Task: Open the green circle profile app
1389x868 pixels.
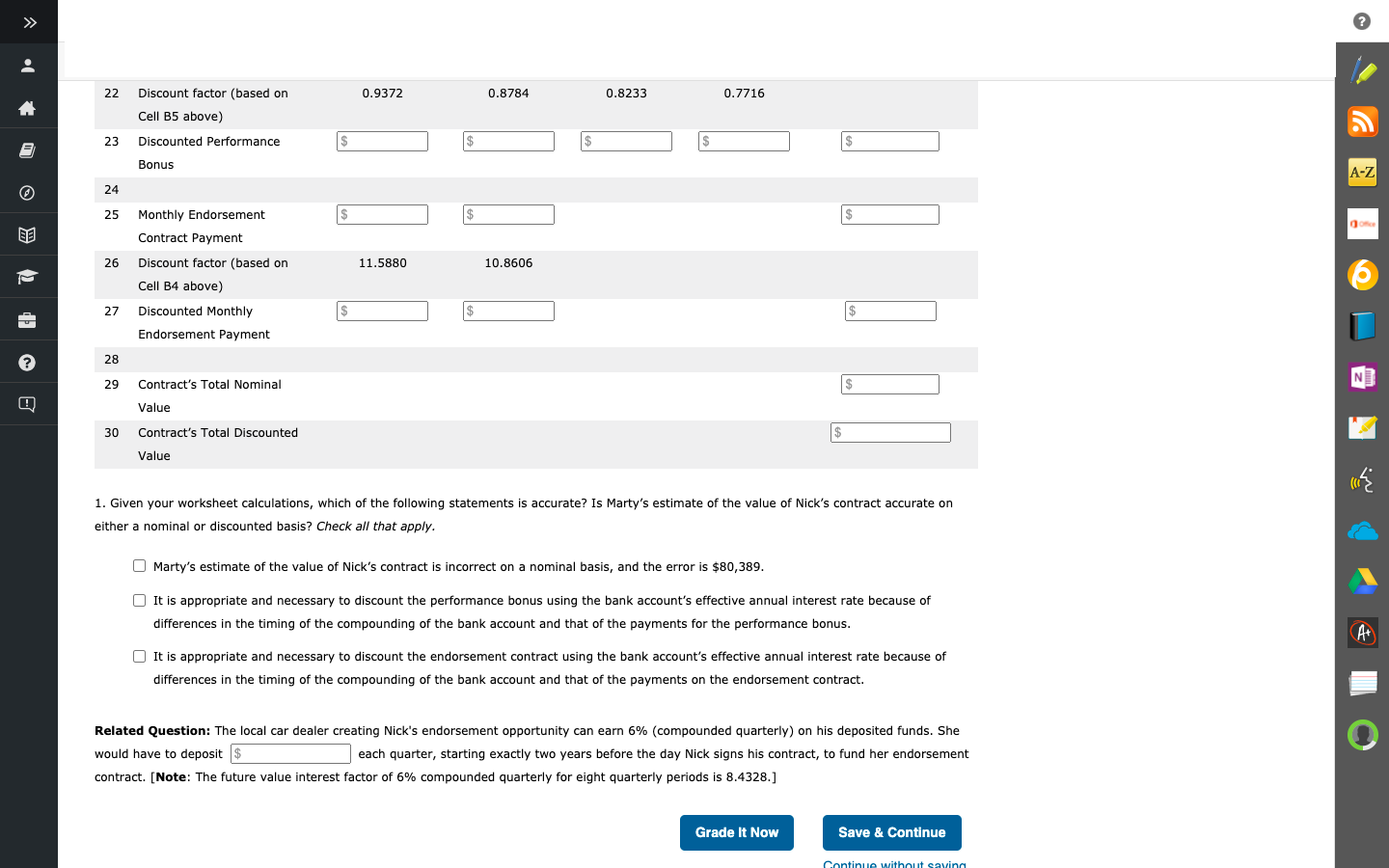Action: click(x=1363, y=735)
